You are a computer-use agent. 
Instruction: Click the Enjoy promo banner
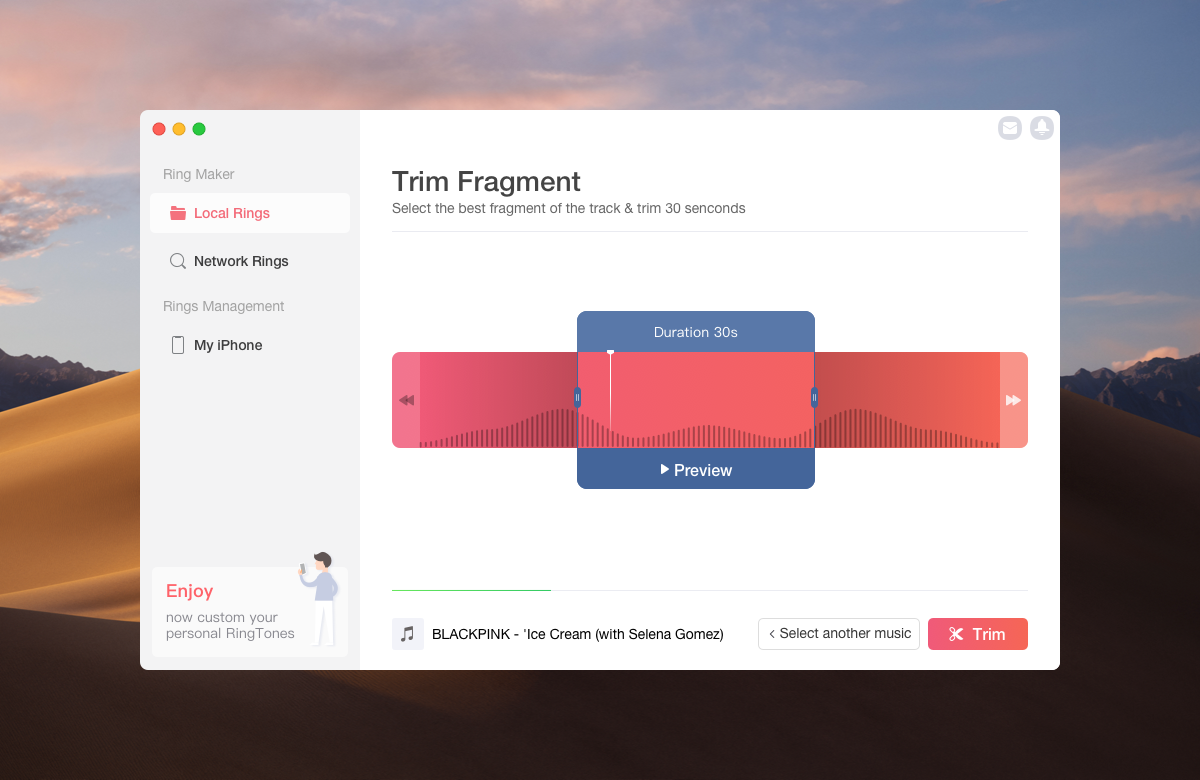coord(250,612)
